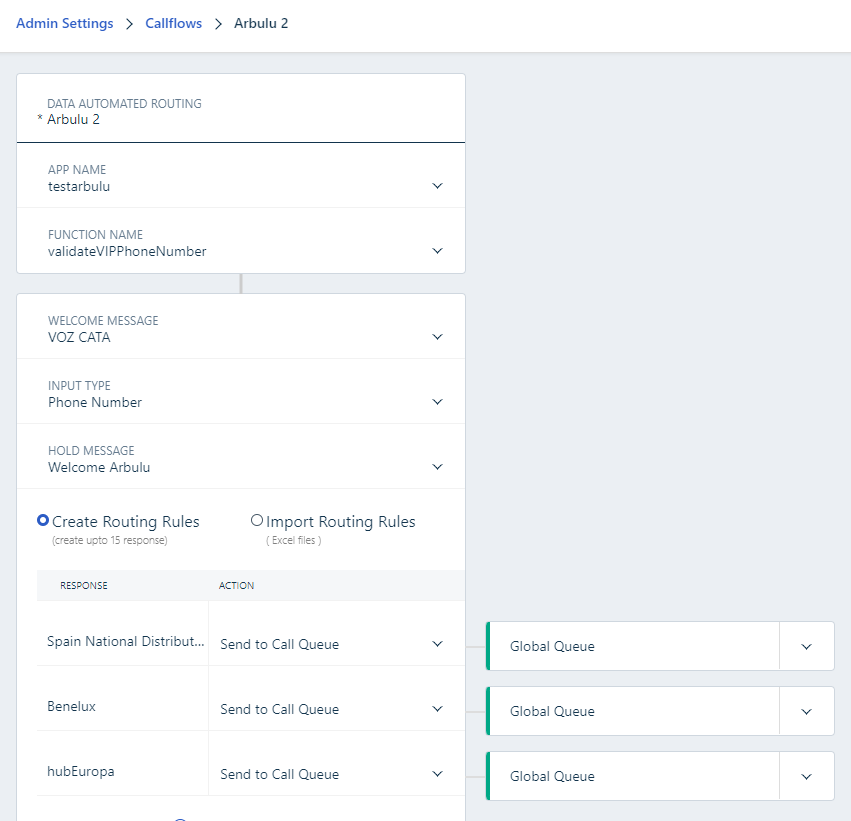Click the Arbulu 2 breadcrumb item
Screen dimensions: 851x821
[x=261, y=23]
